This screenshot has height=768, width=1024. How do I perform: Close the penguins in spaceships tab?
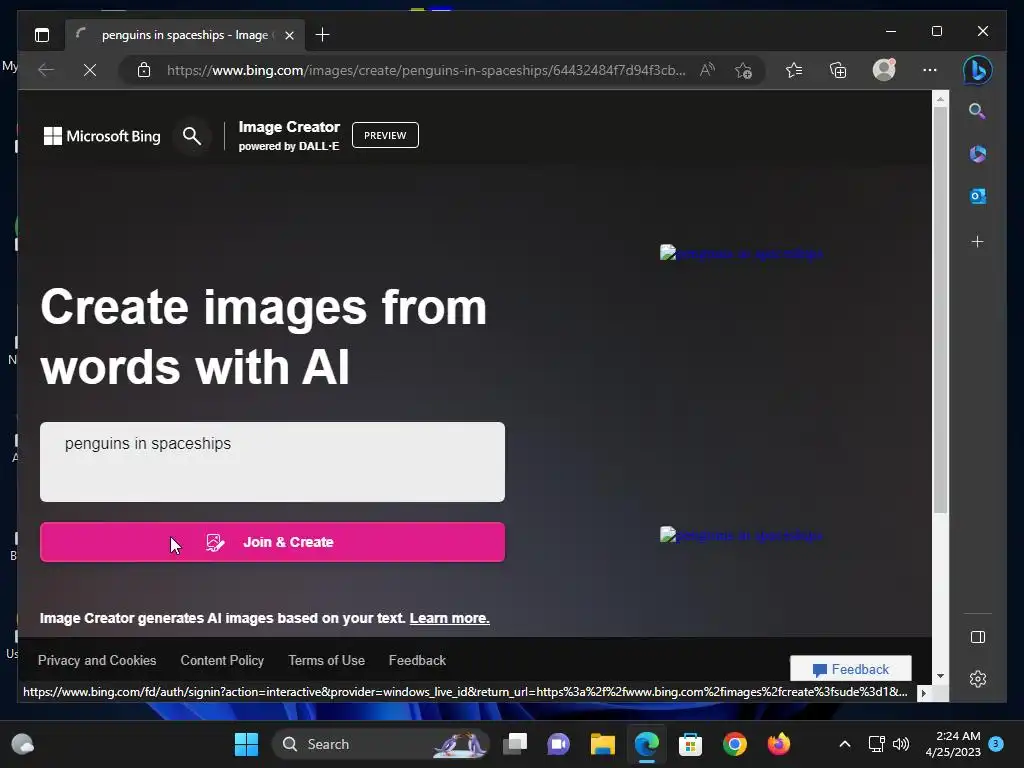289,35
